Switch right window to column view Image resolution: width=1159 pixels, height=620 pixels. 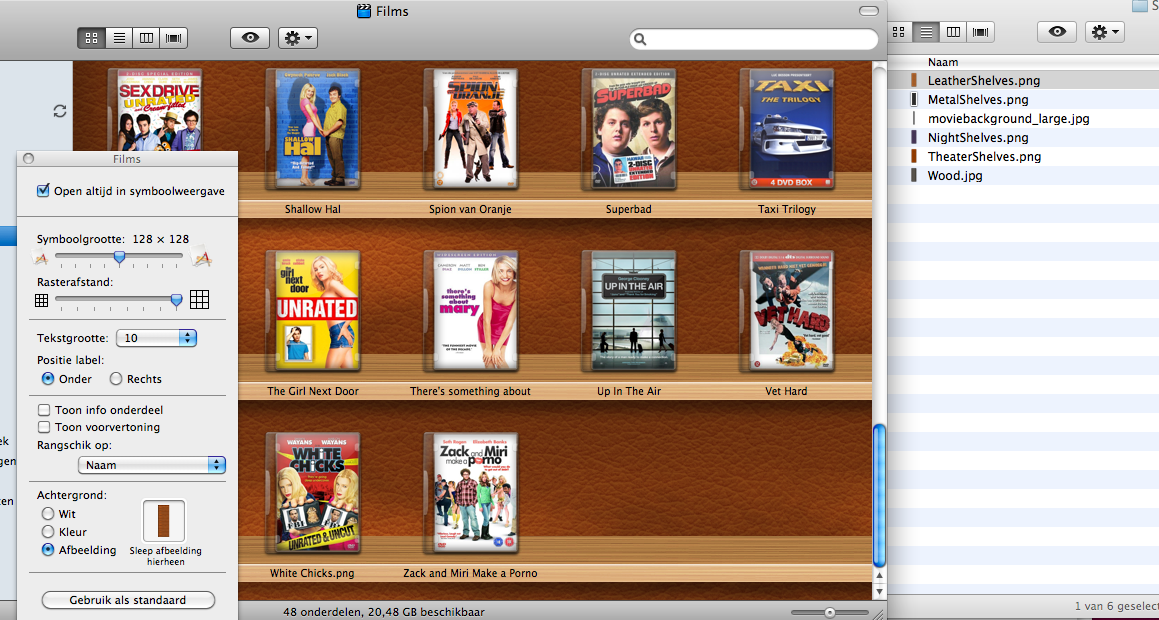coord(953,32)
